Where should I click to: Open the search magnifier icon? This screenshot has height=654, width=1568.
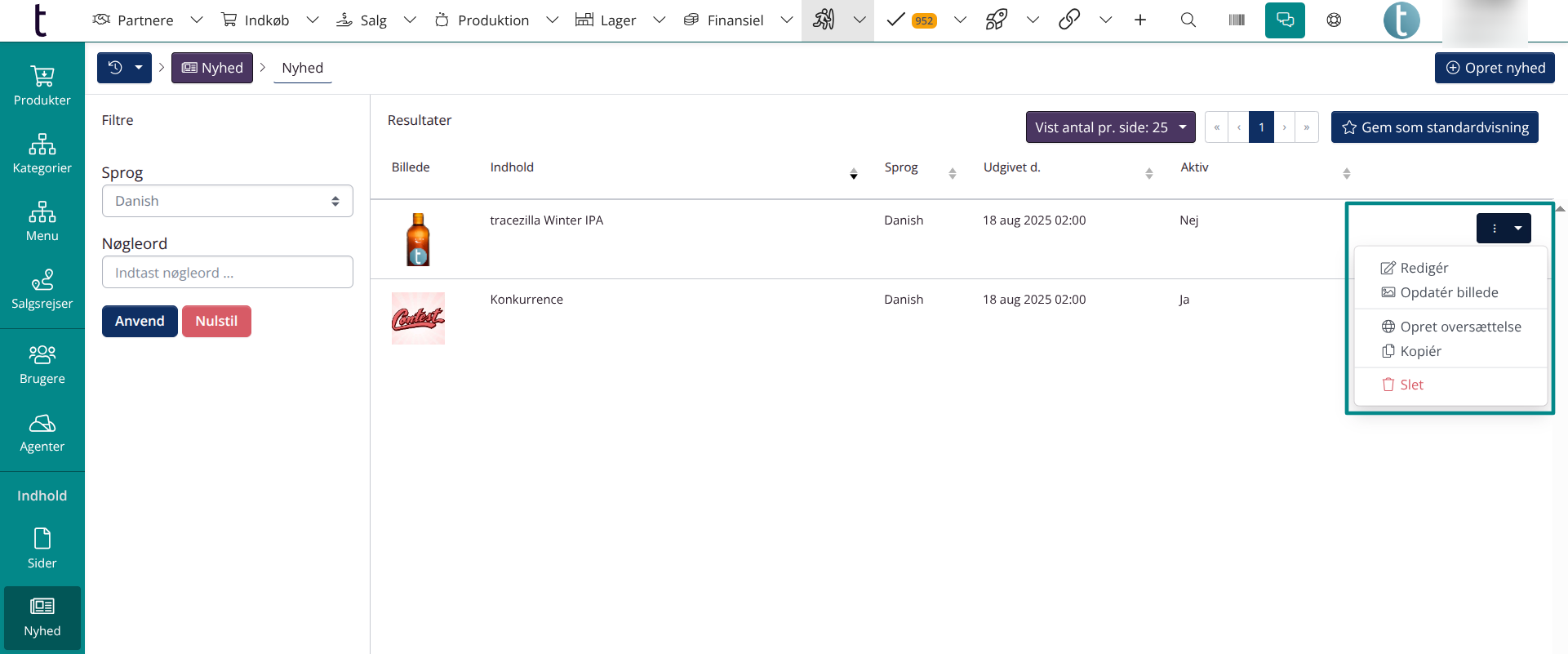tap(1188, 20)
